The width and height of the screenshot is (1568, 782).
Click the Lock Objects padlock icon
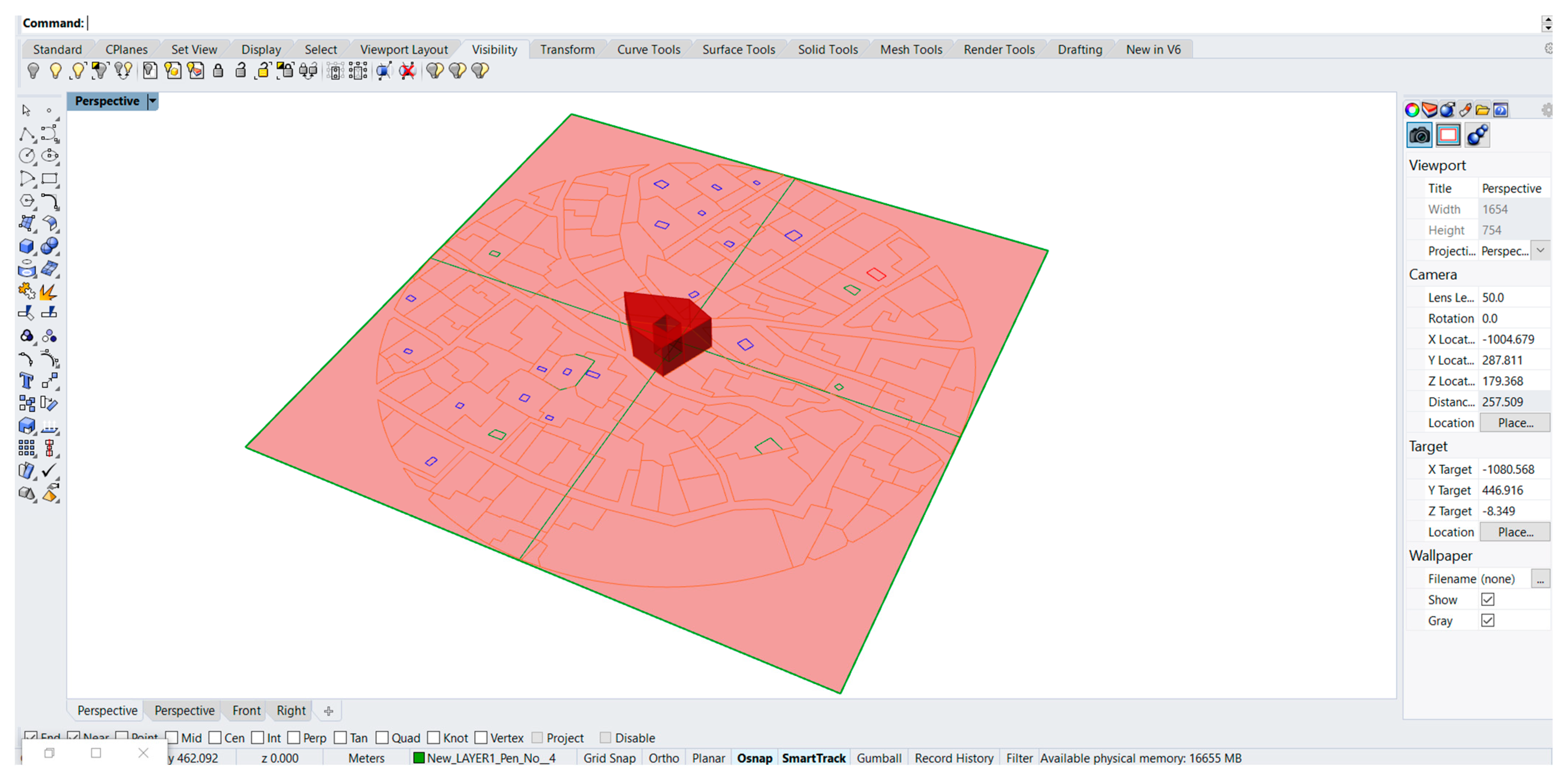(x=218, y=71)
